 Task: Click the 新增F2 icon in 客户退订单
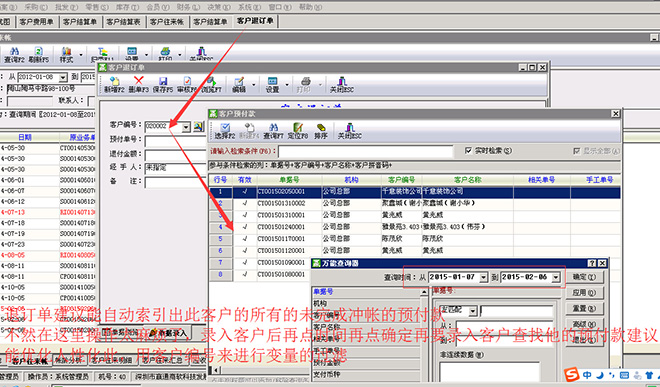(114, 81)
